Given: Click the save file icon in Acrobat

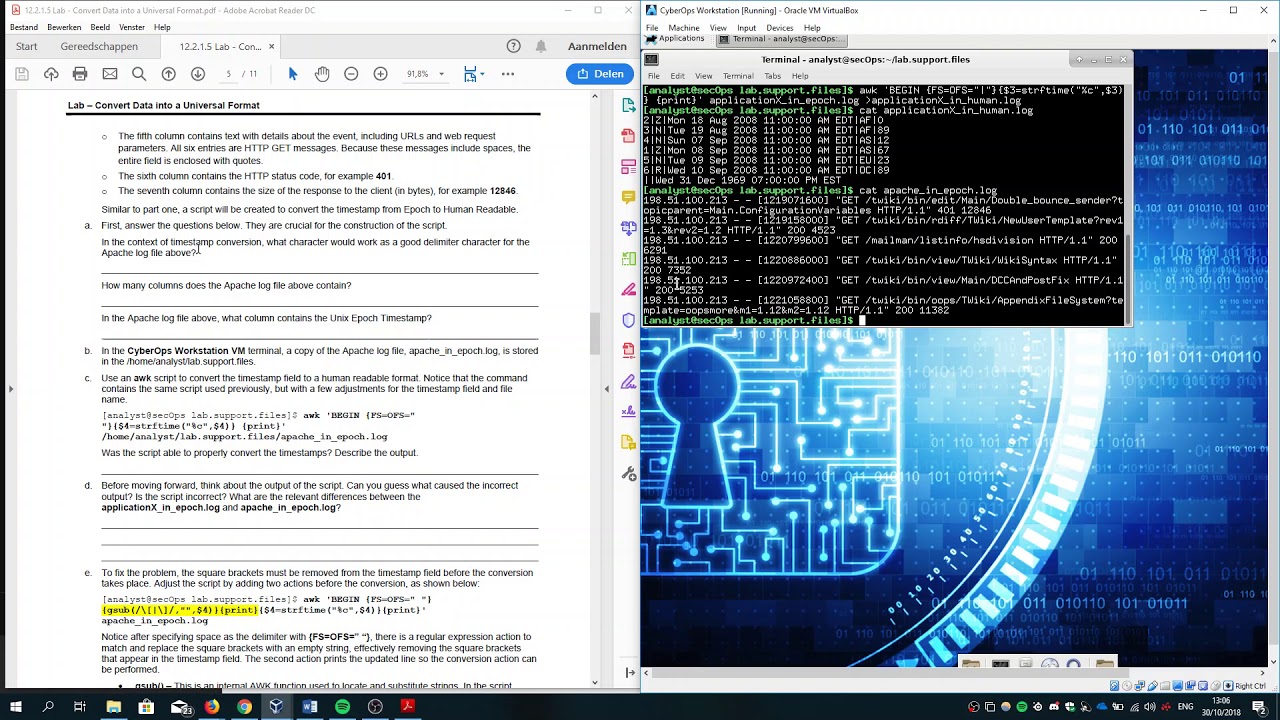Looking at the screenshot, I should (21, 74).
